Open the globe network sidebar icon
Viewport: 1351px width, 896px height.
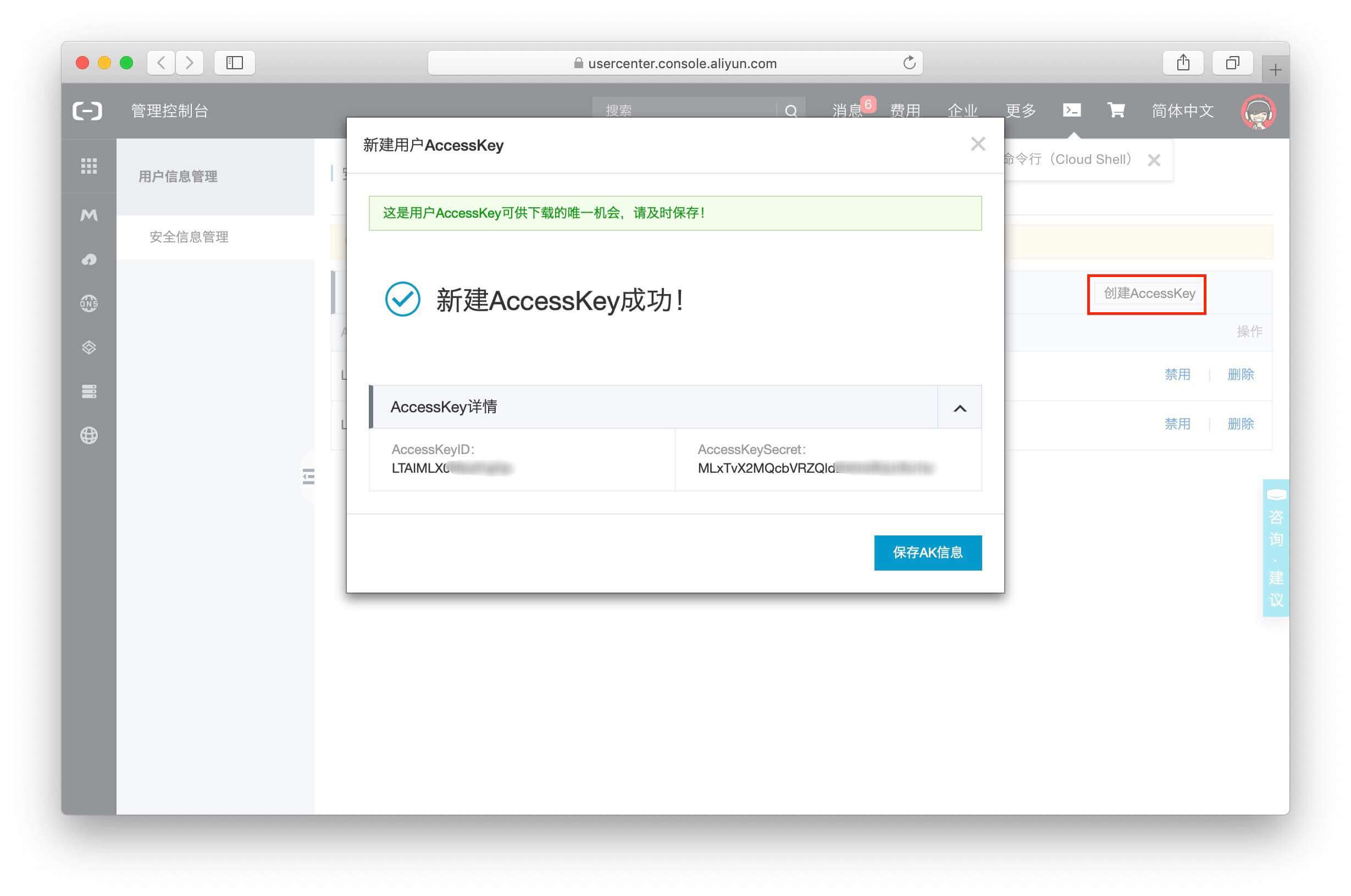click(x=88, y=435)
